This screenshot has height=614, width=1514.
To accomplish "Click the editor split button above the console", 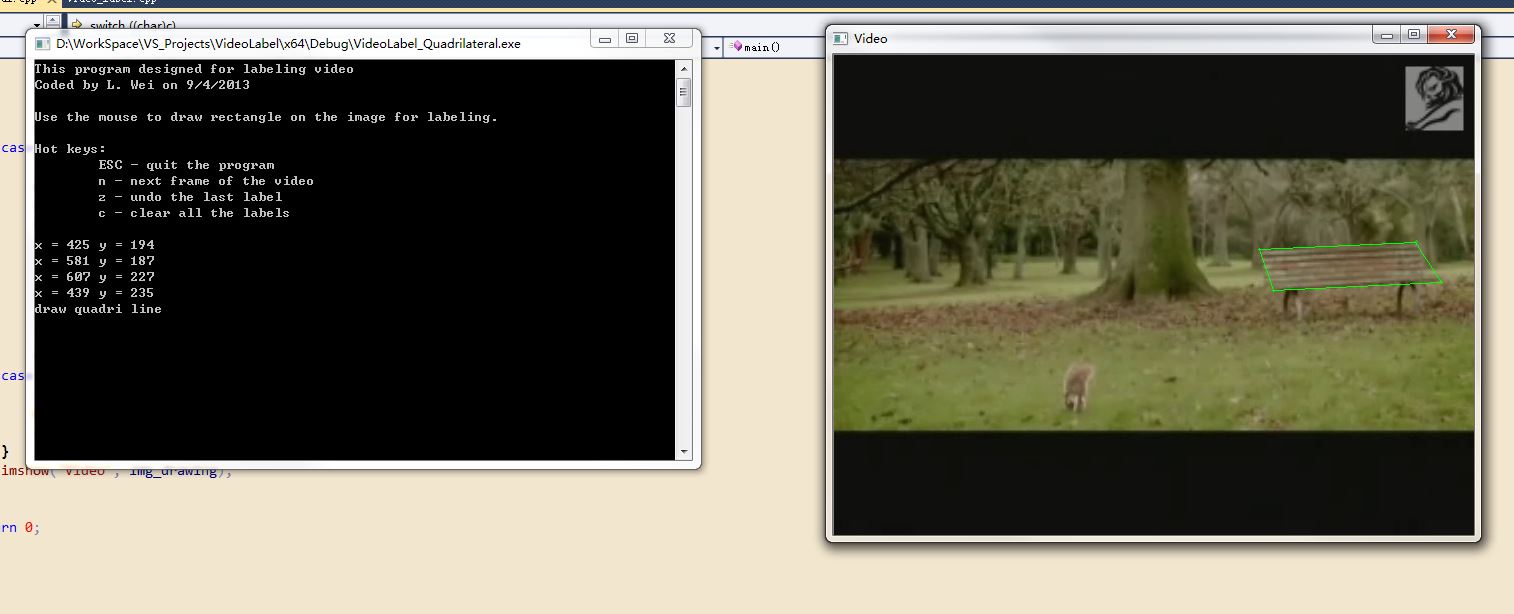I will coord(53,20).
